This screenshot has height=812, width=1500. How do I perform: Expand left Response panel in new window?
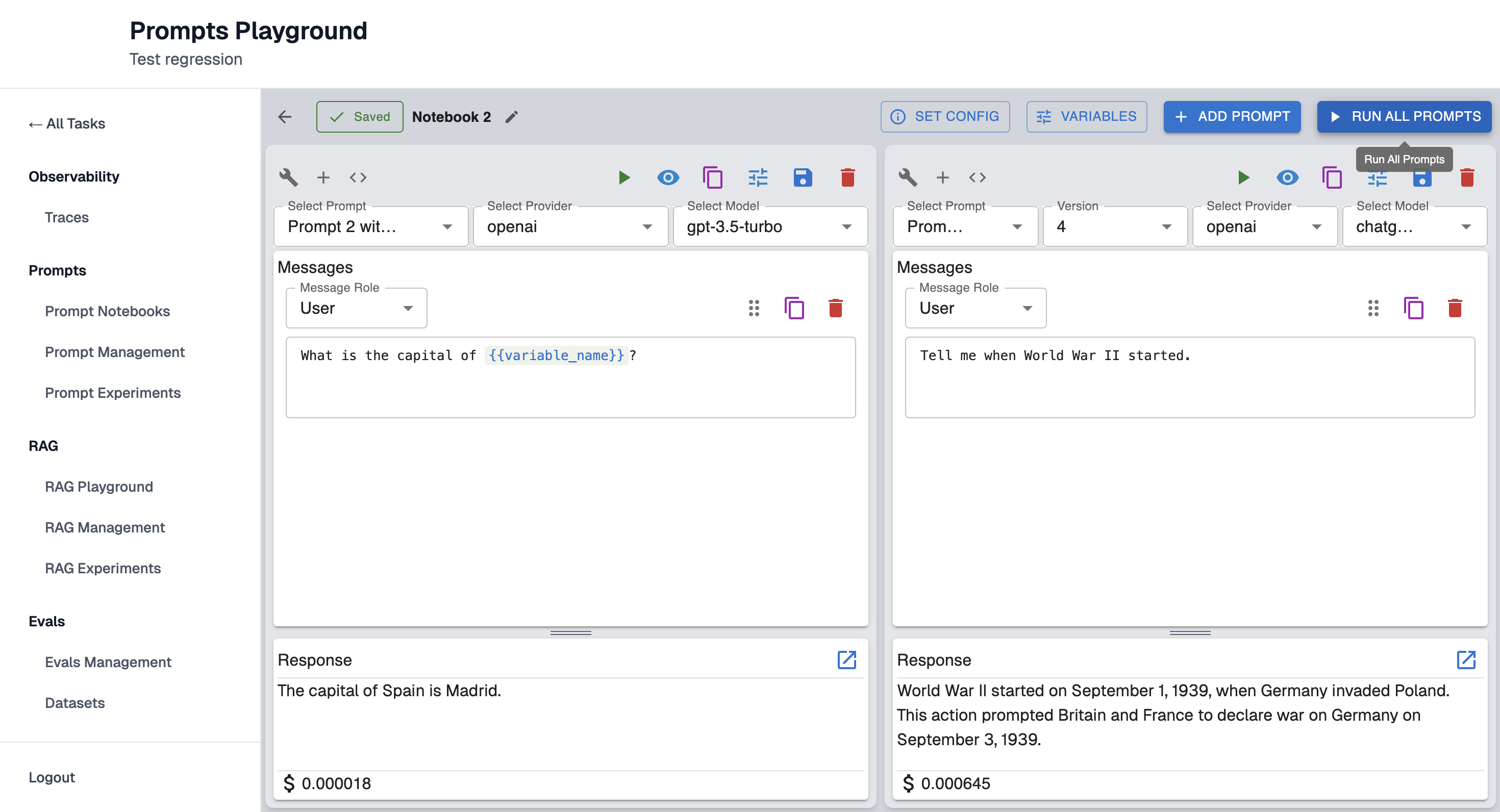tap(846, 659)
